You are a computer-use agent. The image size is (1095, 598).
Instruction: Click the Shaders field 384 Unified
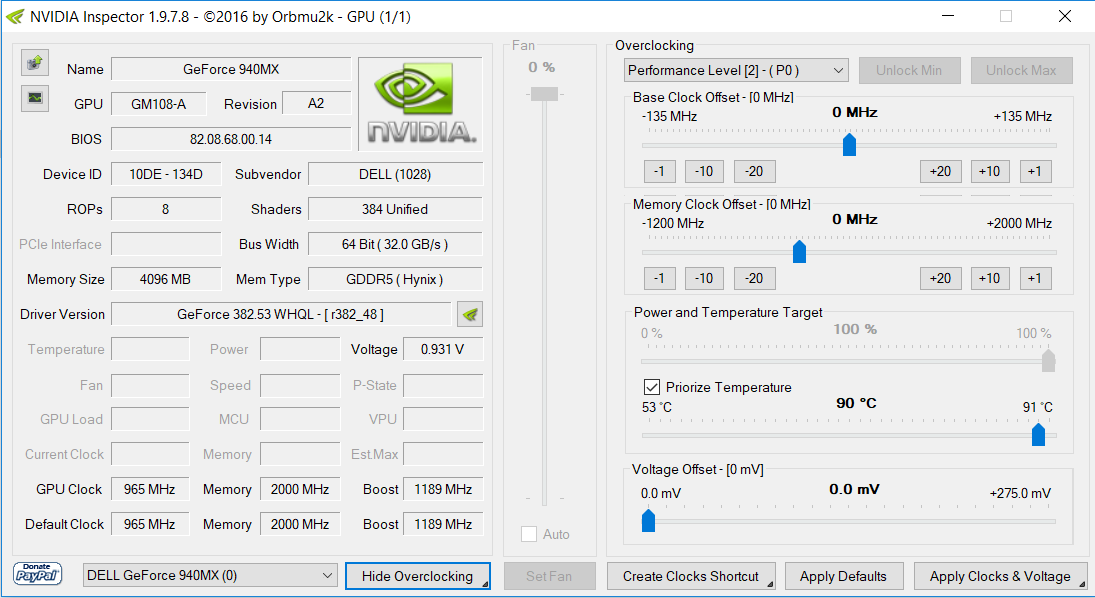[395, 209]
